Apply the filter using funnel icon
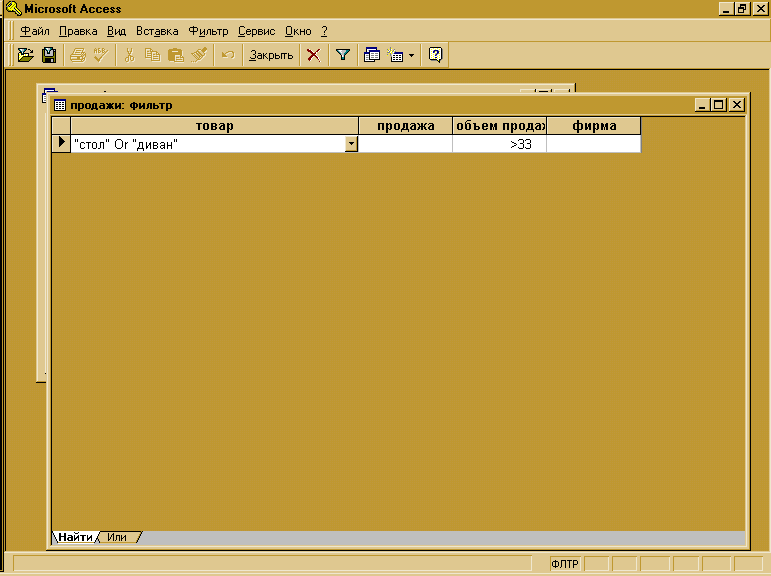This screenshot has height=576, width=771. [x=343, y=55]
